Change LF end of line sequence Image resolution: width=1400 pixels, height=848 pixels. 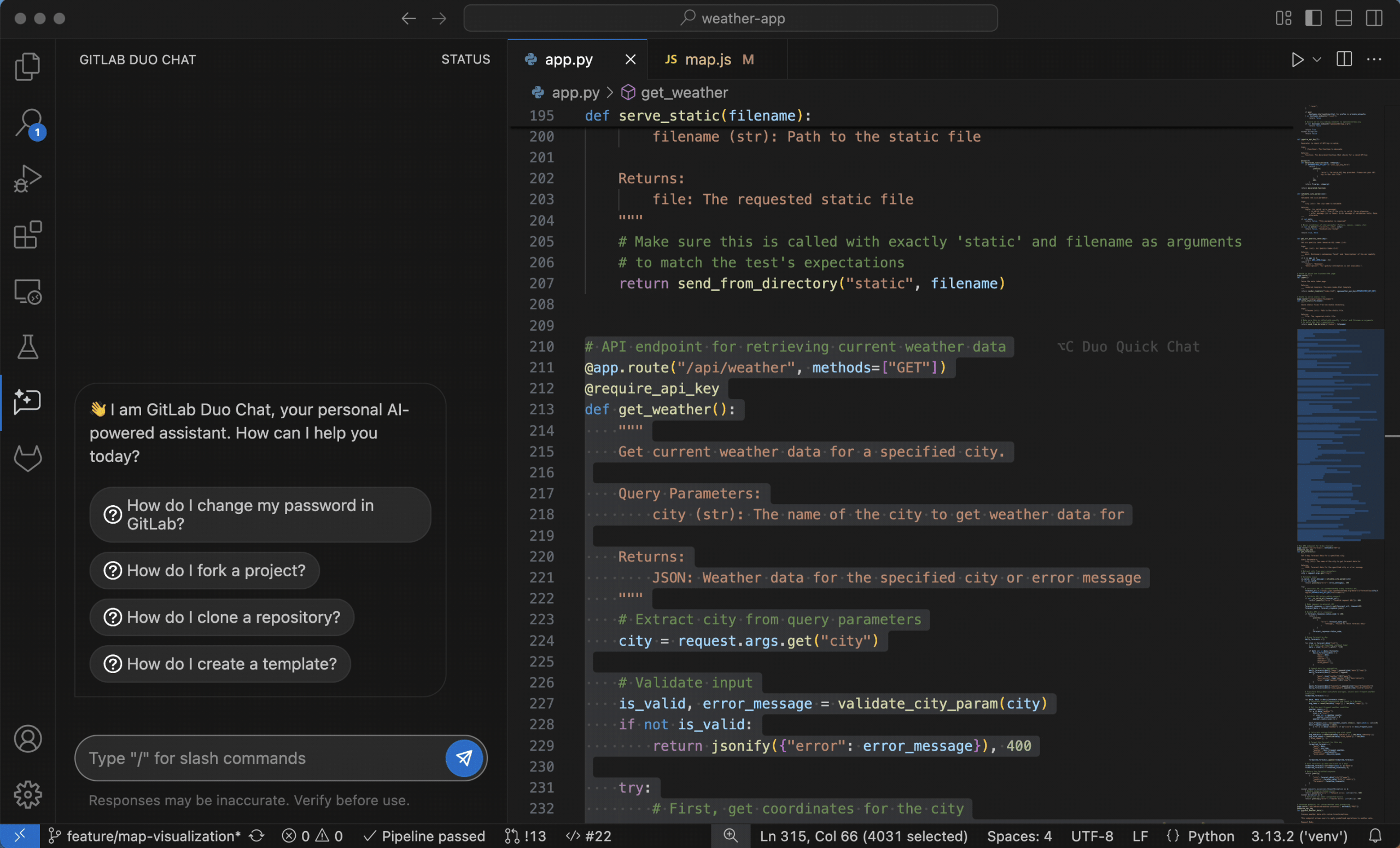pyautogui.click(x=1140, y=835)
